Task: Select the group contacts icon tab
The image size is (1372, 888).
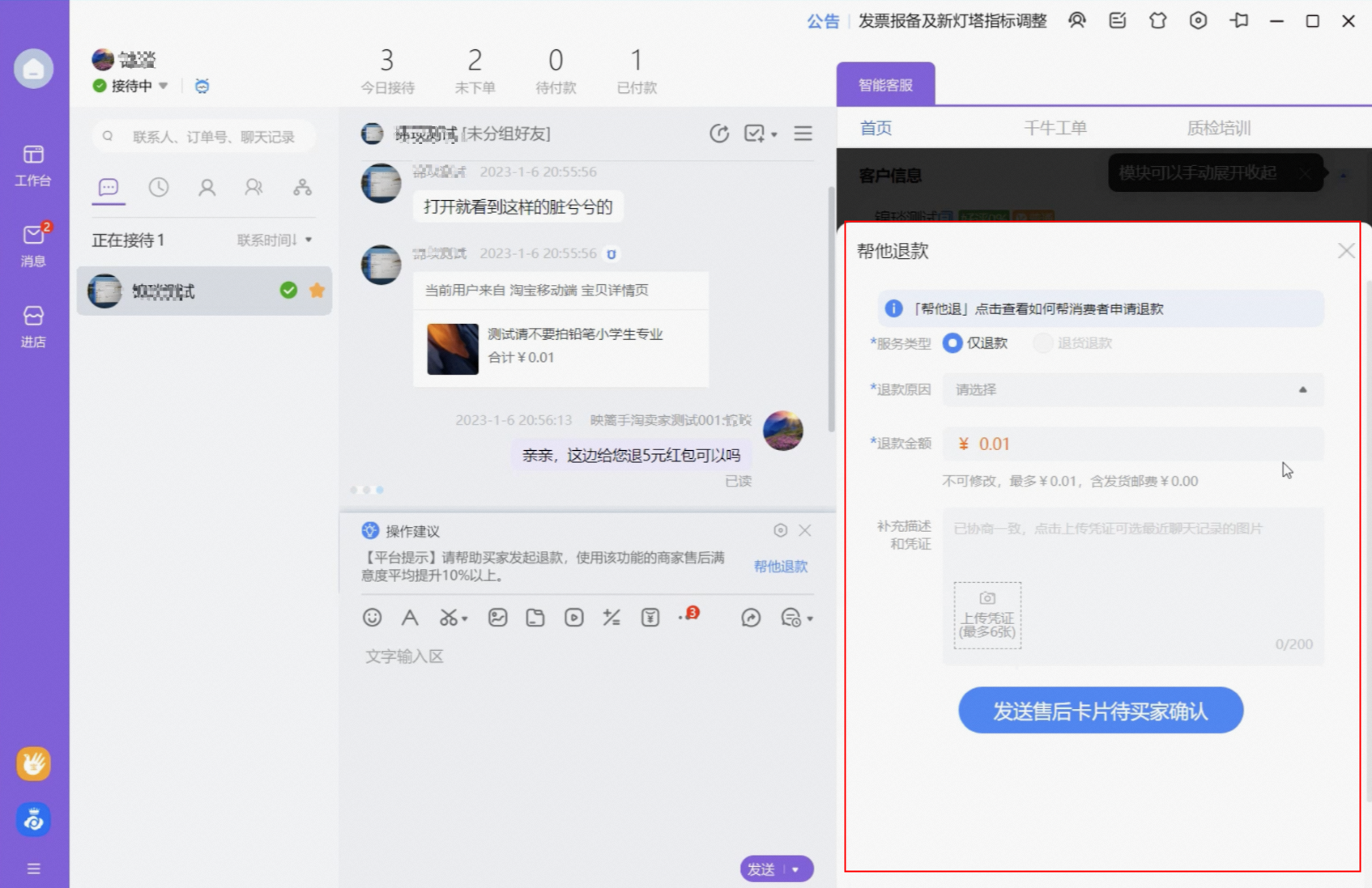Action: coord(254,188)
